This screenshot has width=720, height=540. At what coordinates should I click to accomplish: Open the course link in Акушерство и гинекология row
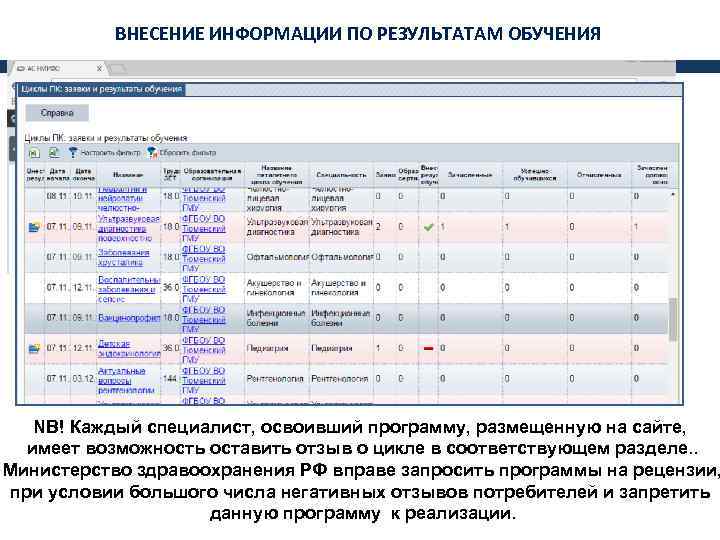(129, 289)
